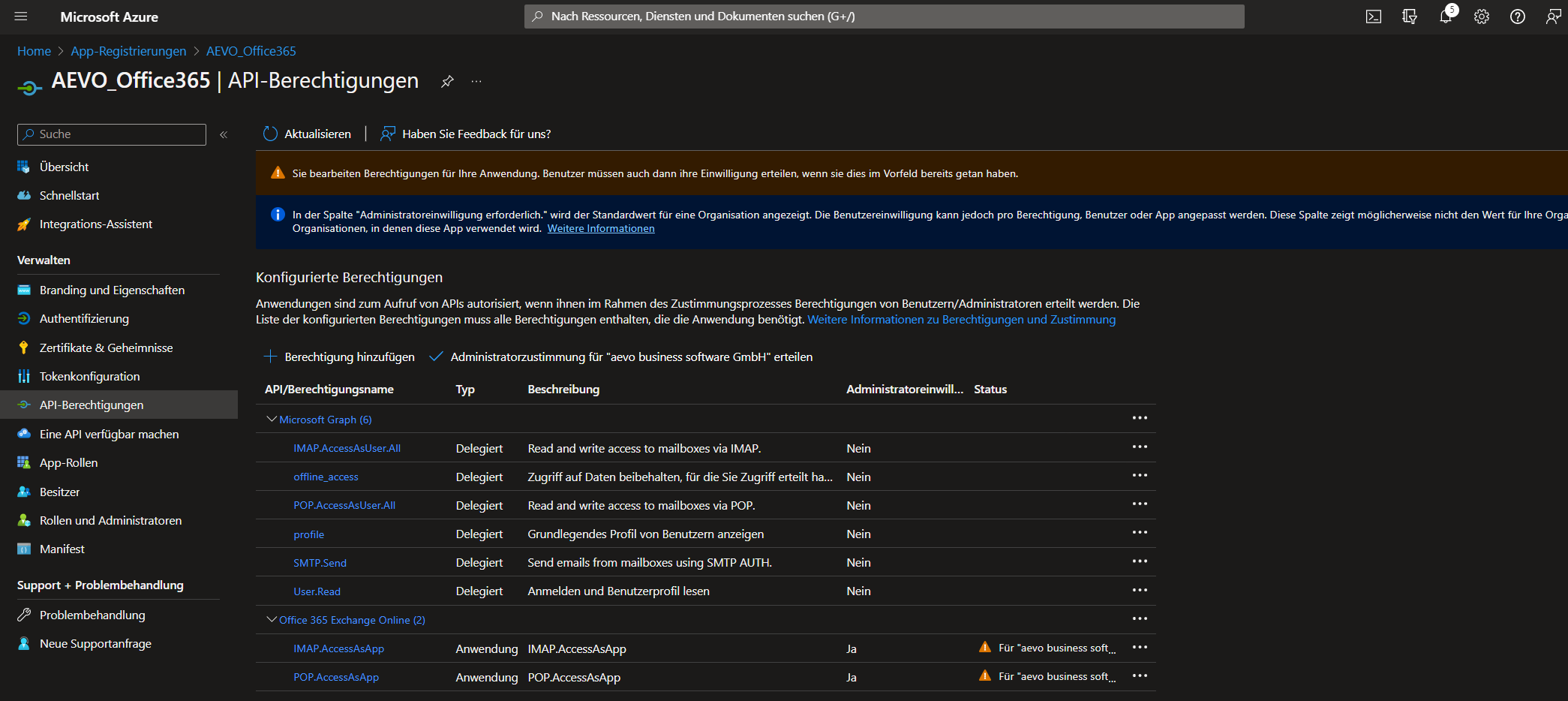This screenshot has width=1568, height=701.
Task: Open Azure Cloud Shell
Action: coord(1374,17)
